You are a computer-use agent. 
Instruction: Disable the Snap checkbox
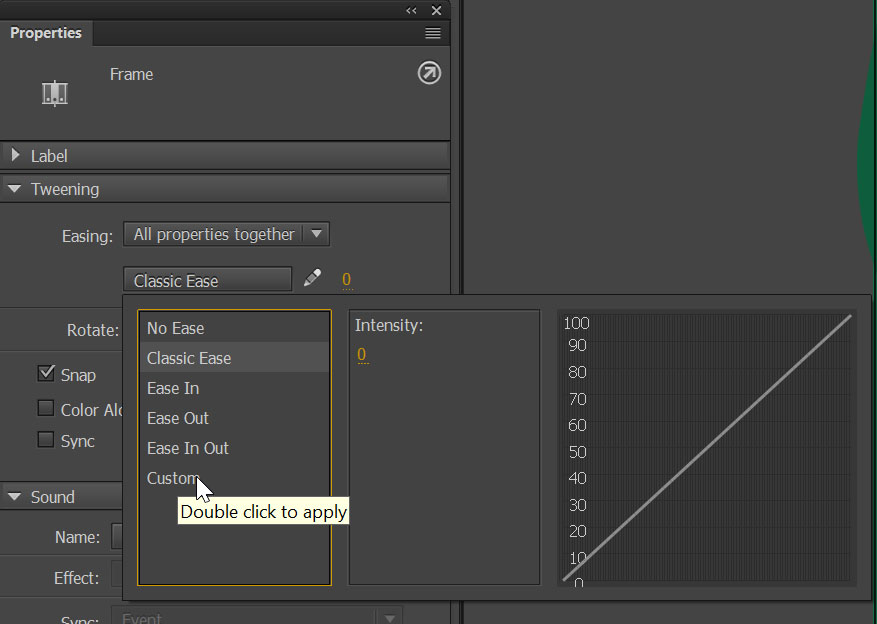point(45,373)
